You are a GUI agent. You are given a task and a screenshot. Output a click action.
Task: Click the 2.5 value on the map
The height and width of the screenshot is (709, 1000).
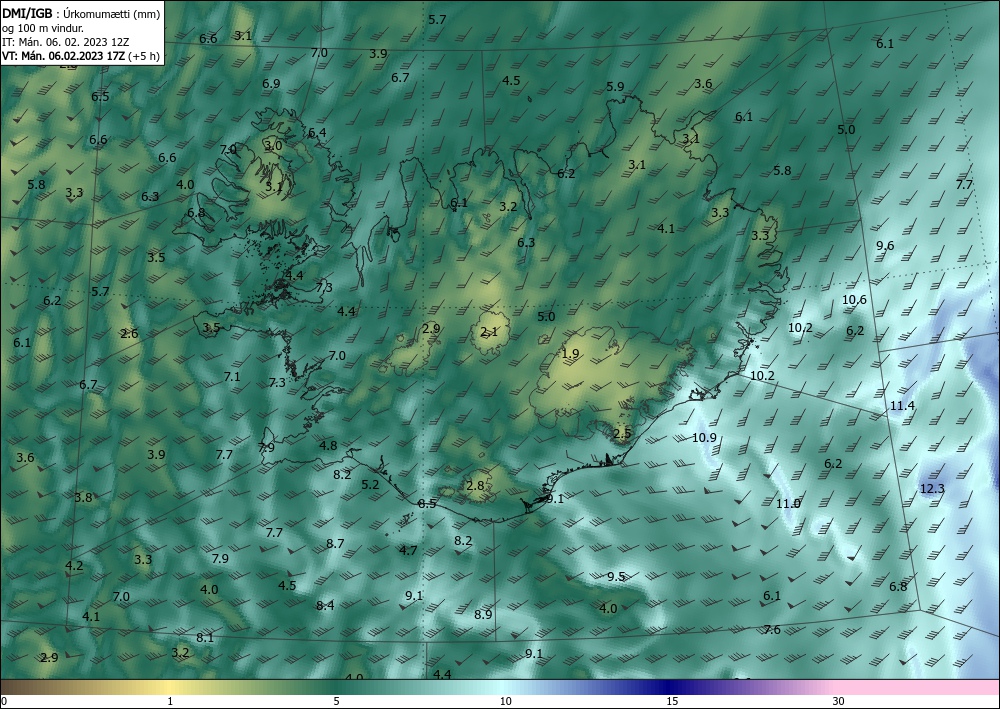pyautogui.click(x=622, y=433)
